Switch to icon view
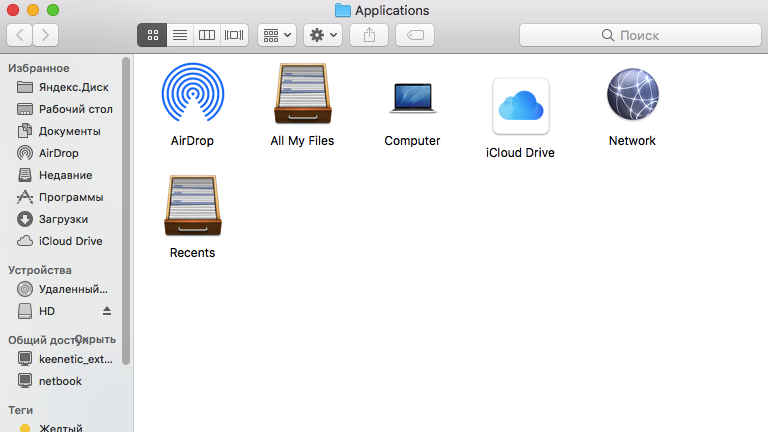Image resolution: width=768 pixels, height=432 pixels. pos(152,35)
